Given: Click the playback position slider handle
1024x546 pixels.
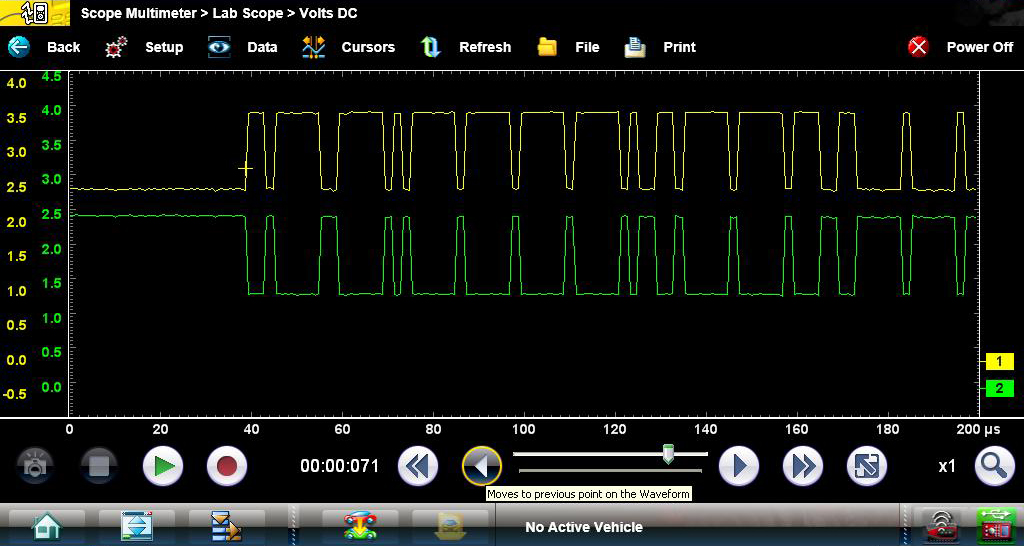Looking at the screenshot, I should click(x=668, y=455).
